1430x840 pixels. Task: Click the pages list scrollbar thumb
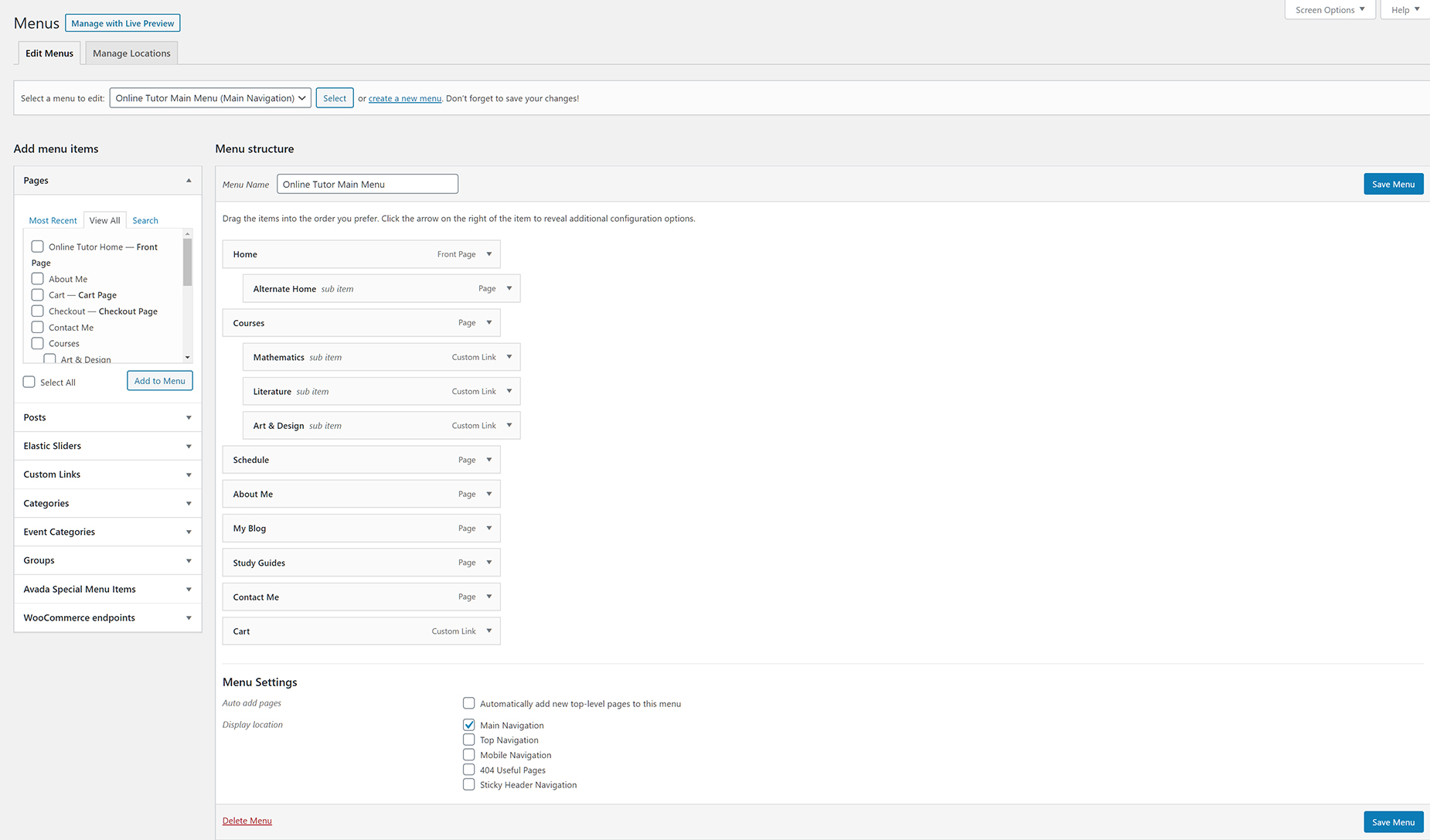pos(187,262)
